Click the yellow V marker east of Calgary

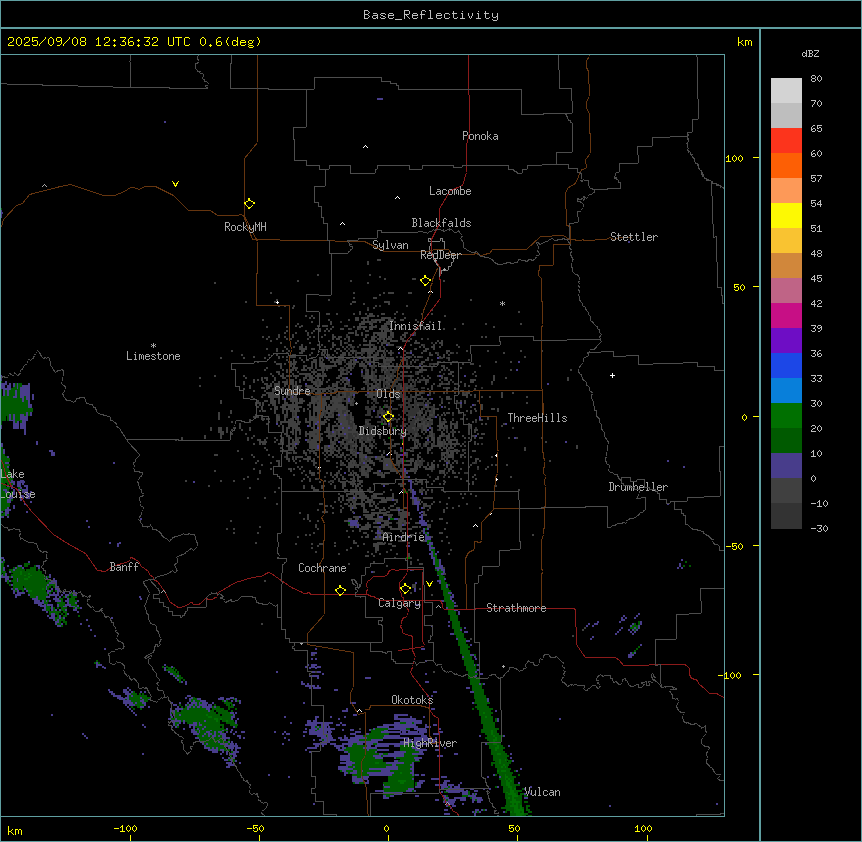(429, 584)
